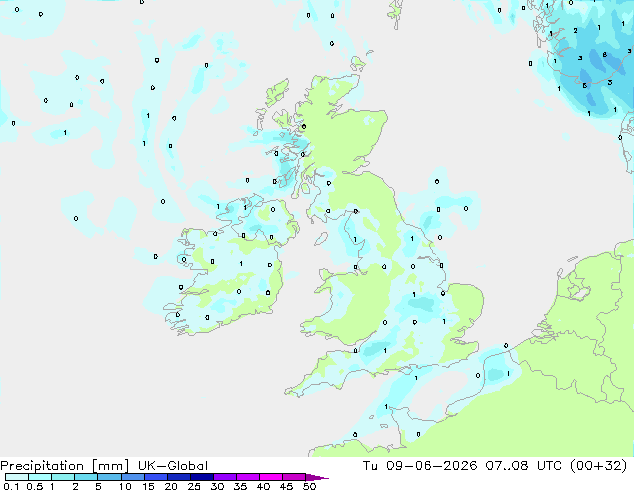Screen dimensions: 634x490
Task: Pick the 15–20 mm legend swatch
Action: (x=156, y=477)
